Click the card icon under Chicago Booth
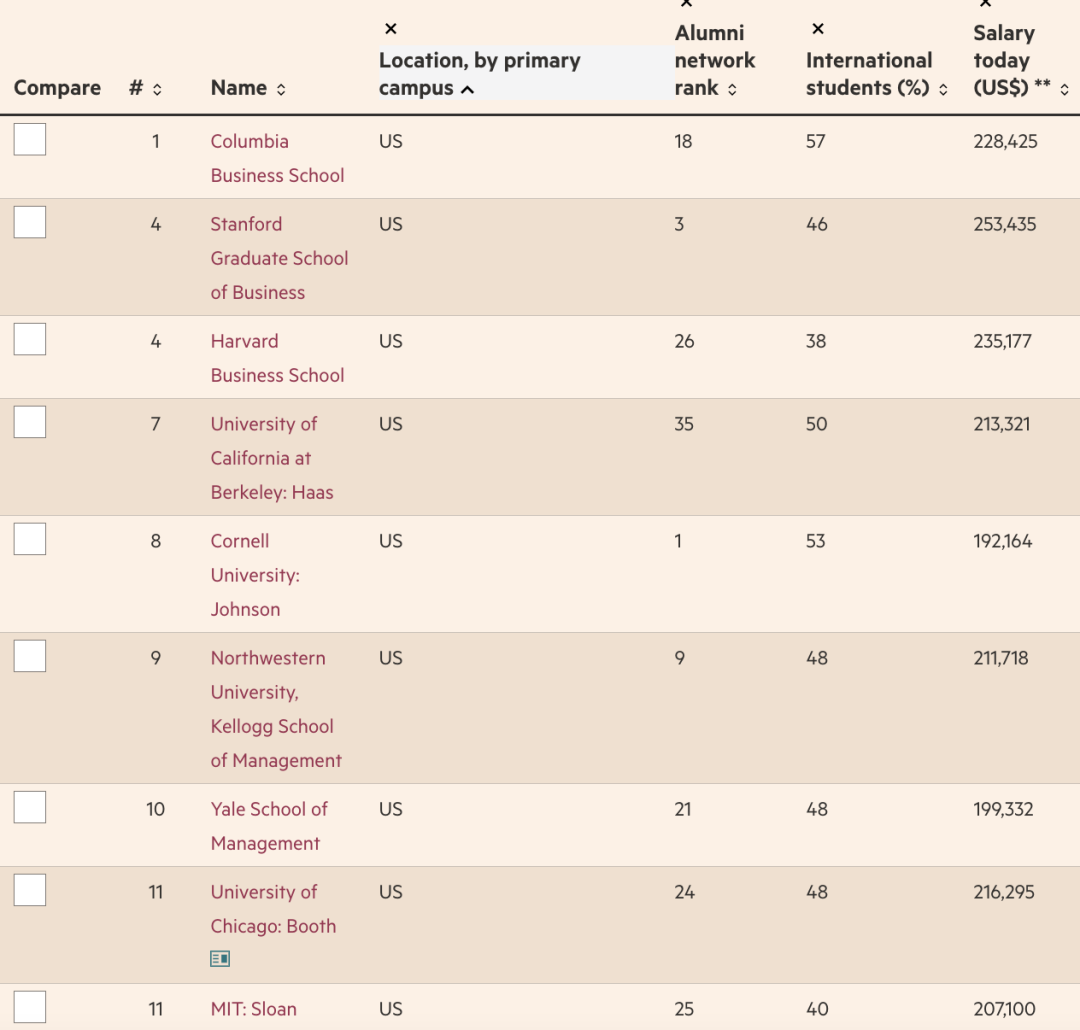1080x1030 pixels. pos(220,959)
